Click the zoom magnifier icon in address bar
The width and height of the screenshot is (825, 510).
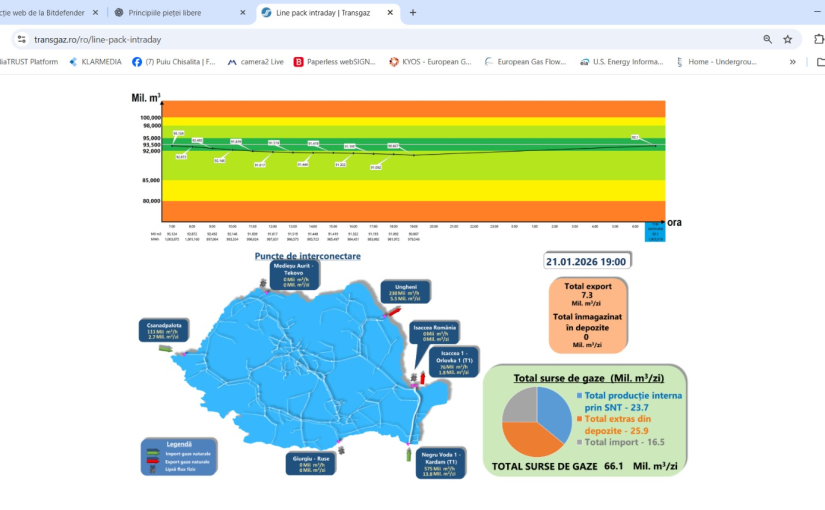(x=767, y=39)
